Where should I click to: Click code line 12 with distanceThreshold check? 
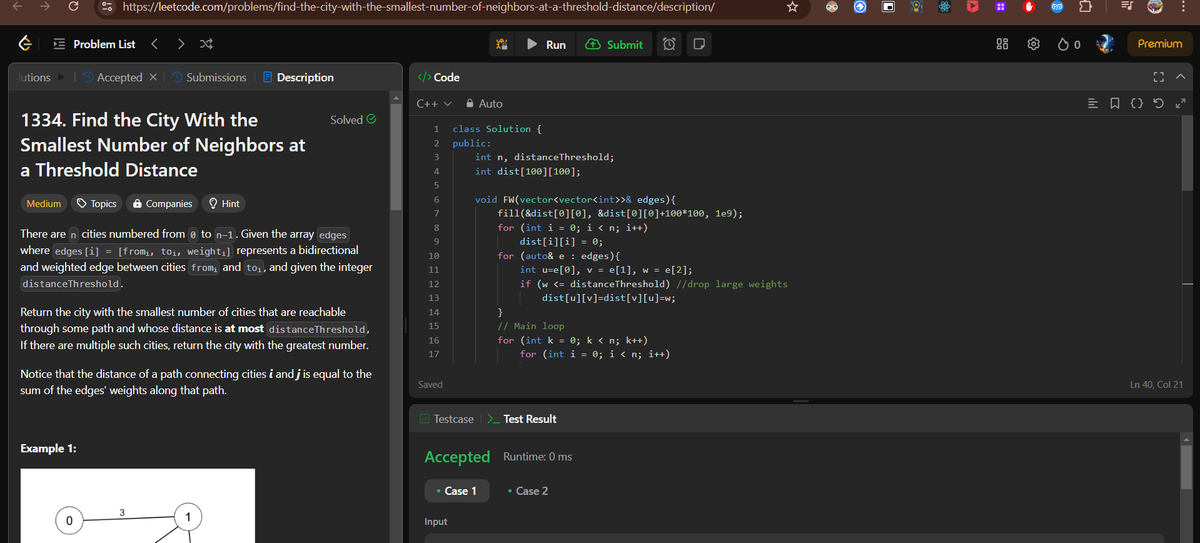(x=653, y=284)
